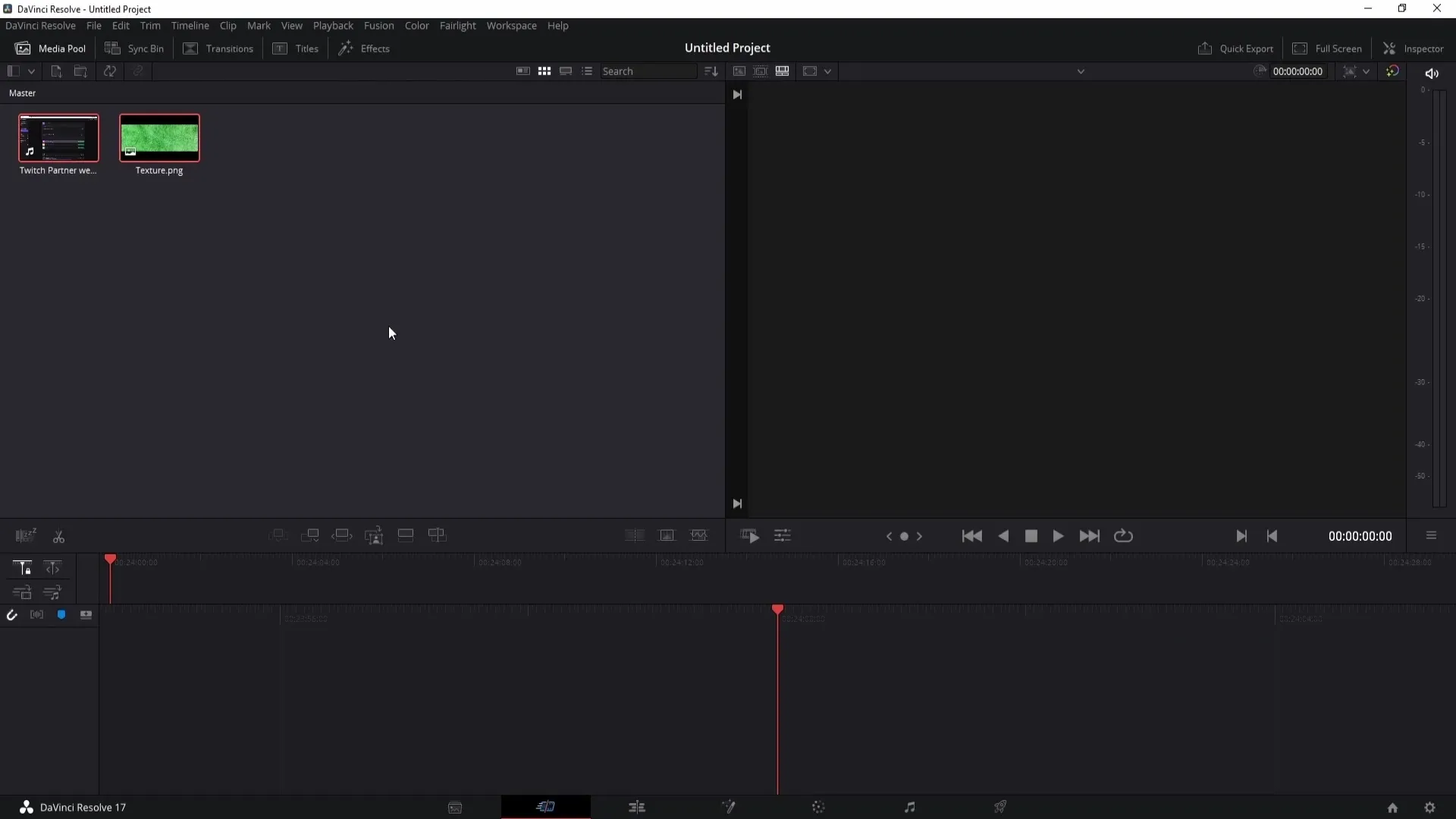Toggle the audio mute icon in timeline

1432,72
